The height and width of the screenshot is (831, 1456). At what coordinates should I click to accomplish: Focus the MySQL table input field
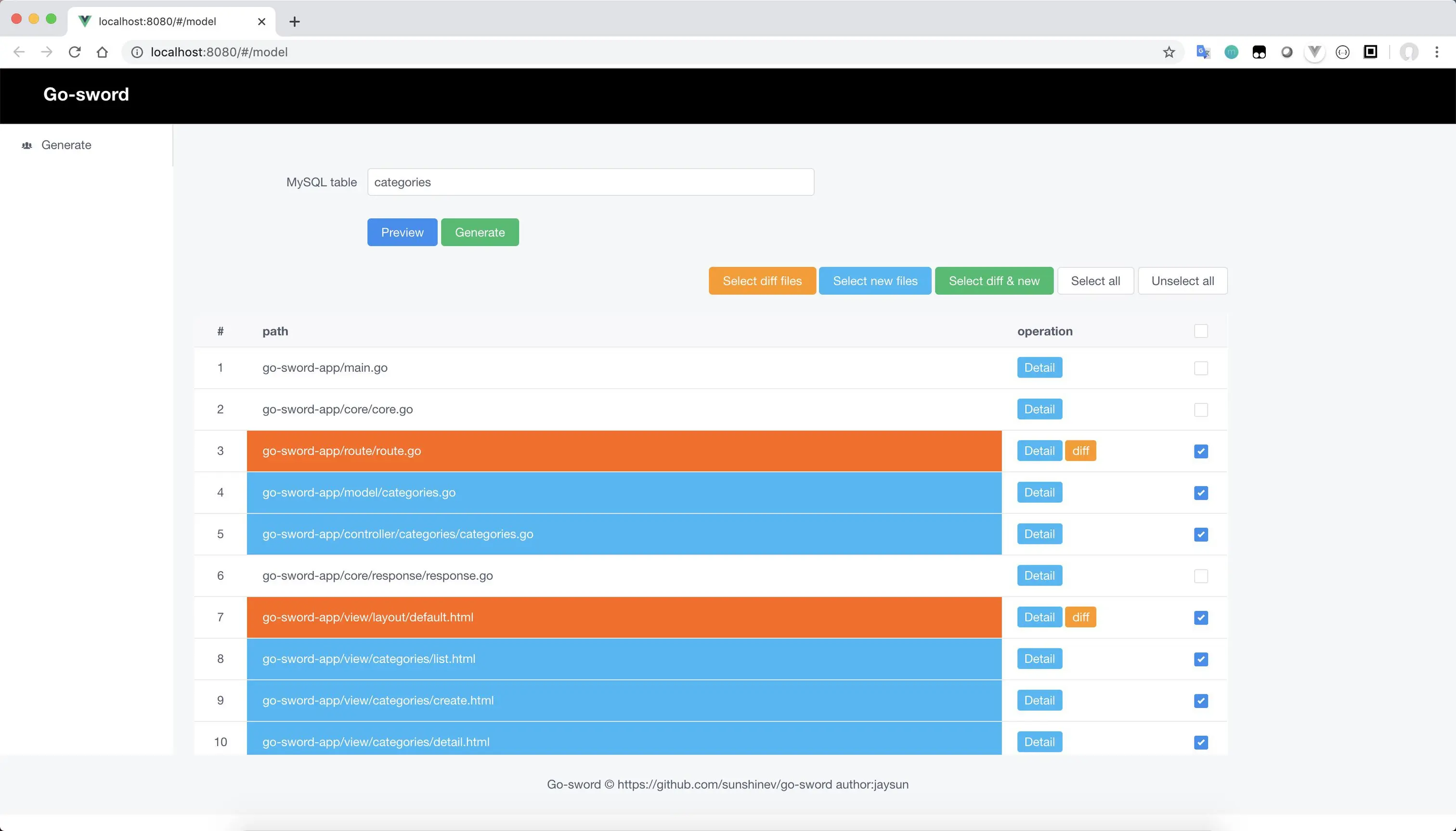tap(590, 182)
